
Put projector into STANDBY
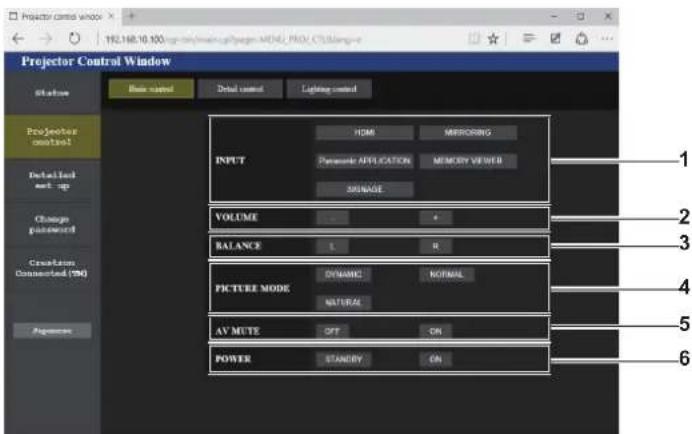[x=343, y=359]
